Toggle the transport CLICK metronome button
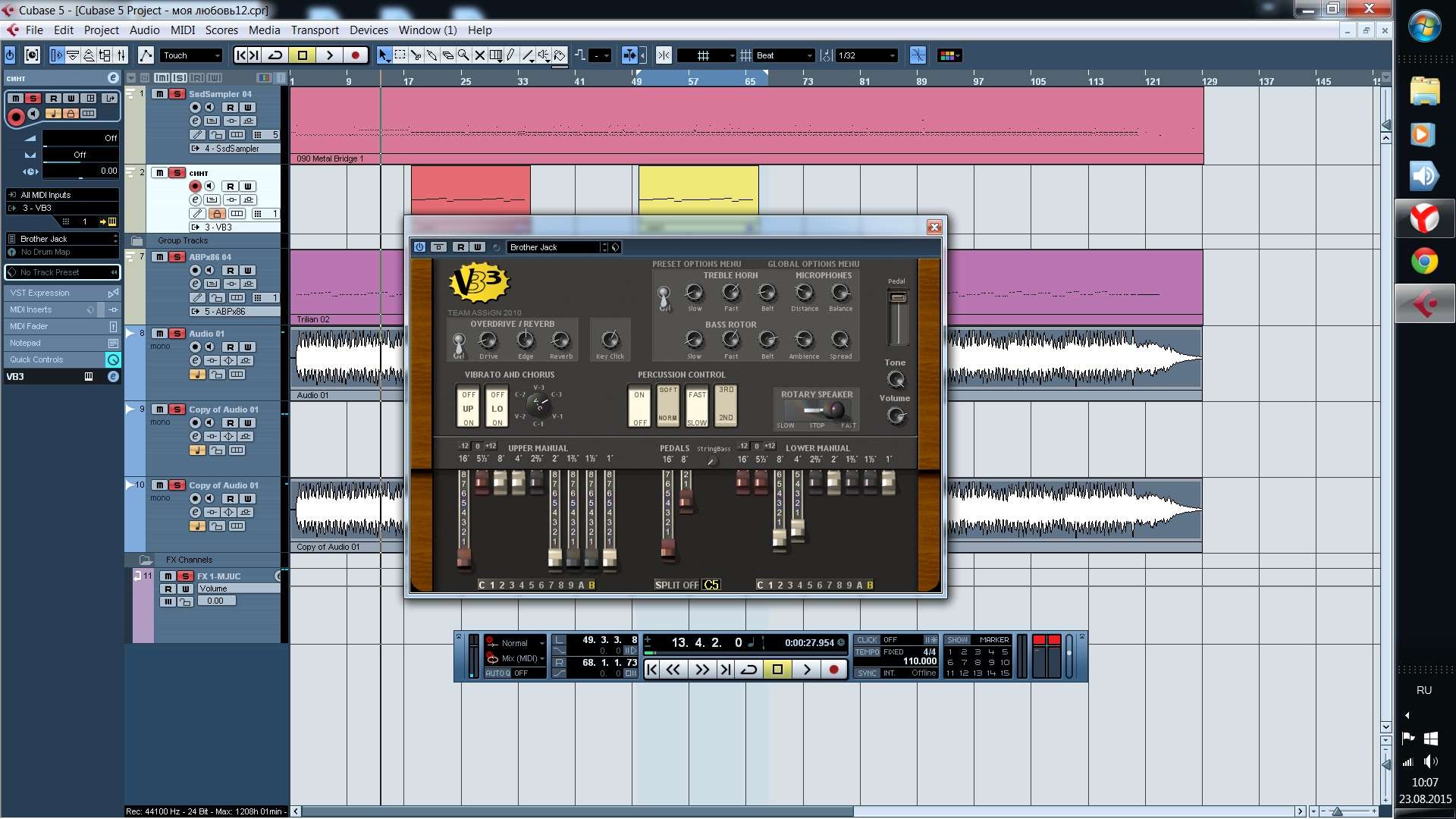This screenshot has width=1456, height=819. (x=866, y=640)
